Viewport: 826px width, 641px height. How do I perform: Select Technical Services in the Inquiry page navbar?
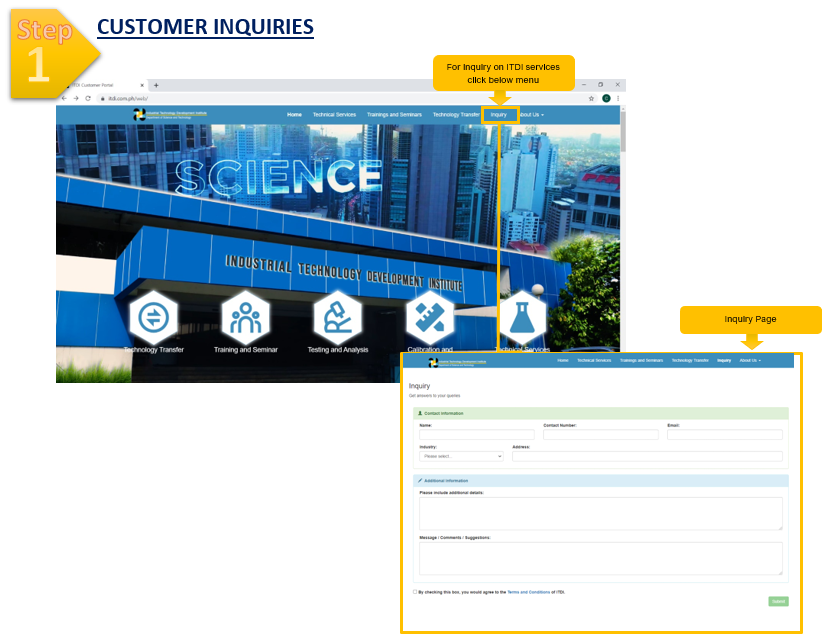(x=594, y=361)
